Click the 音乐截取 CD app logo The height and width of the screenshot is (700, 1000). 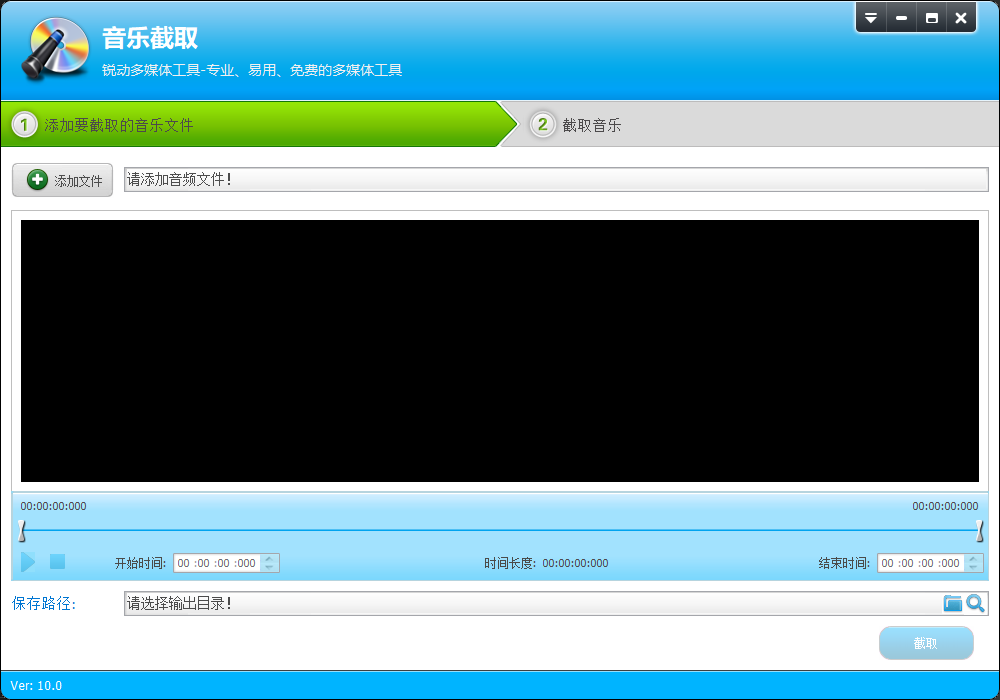(55, 48)
